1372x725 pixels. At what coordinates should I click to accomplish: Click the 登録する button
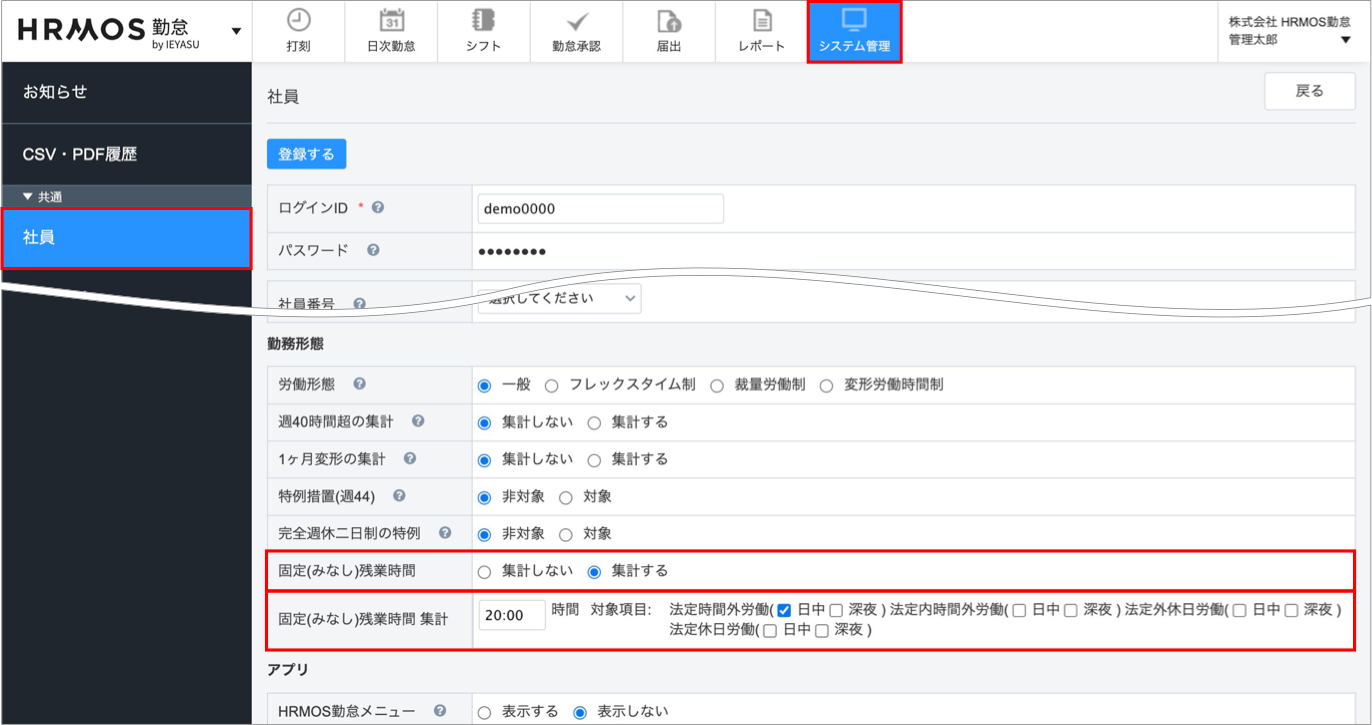point(306,154)
